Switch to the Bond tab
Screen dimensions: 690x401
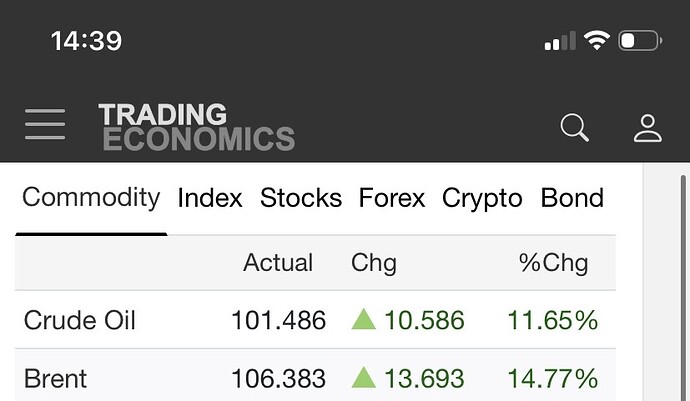[572, 198]
